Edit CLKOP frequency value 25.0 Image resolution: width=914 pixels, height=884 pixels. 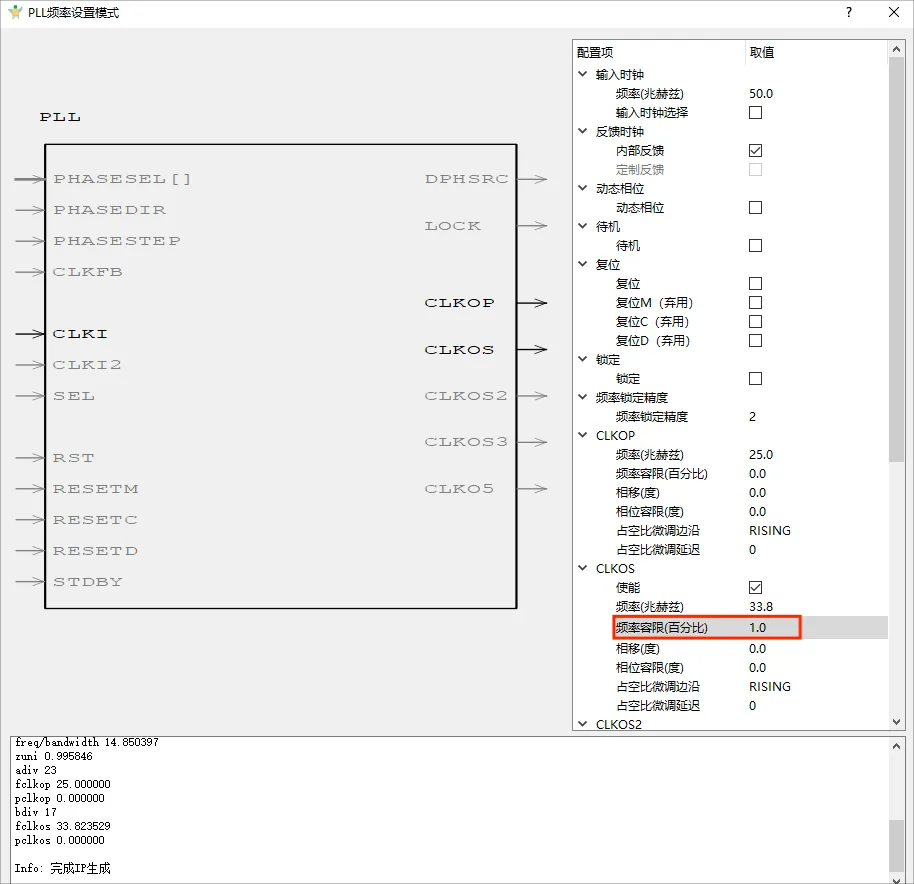[x=761, y=455]
